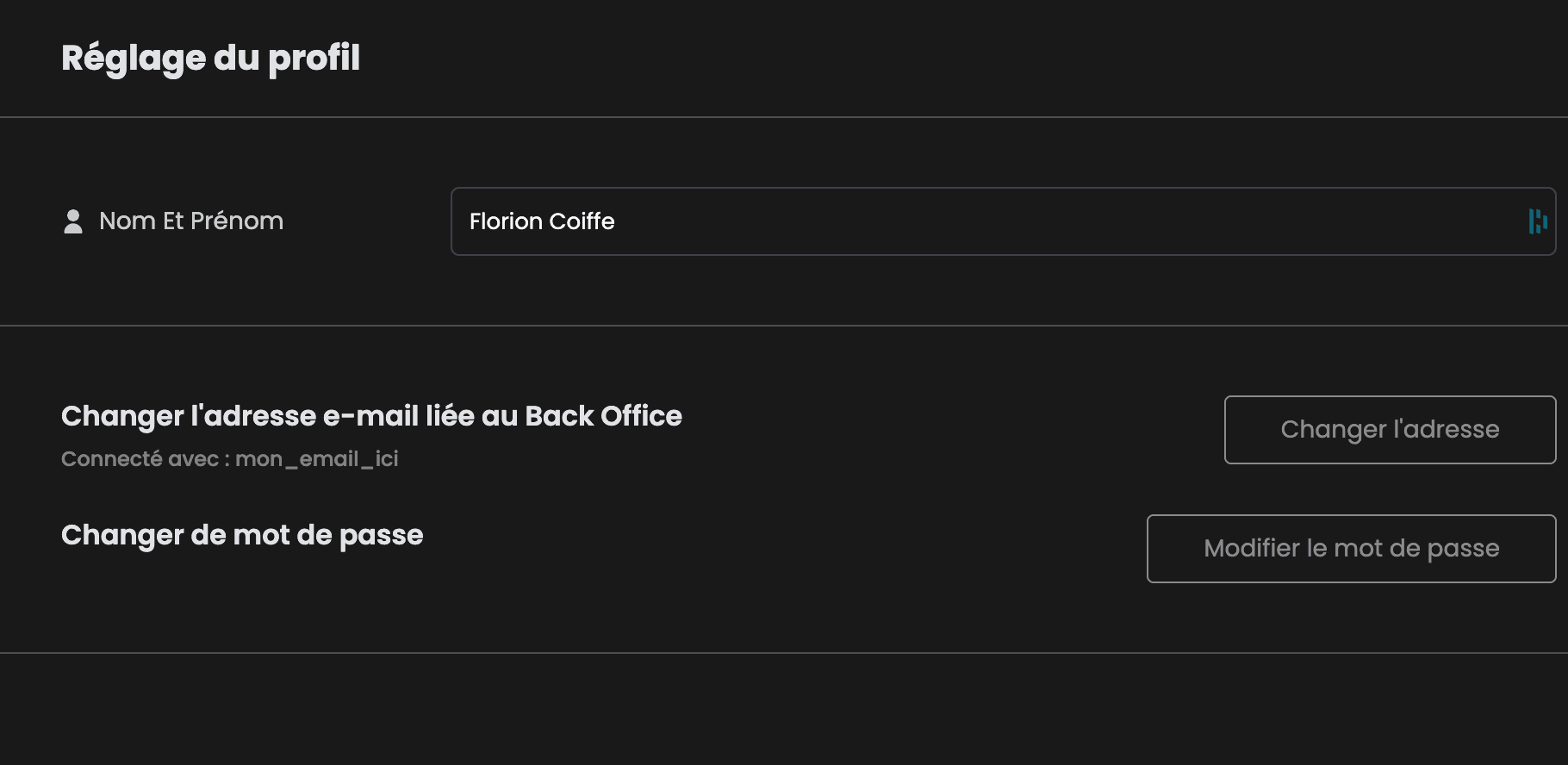Viewport: 1568px width, 765px height.
Task: Click the word Prénom in the field label
Action: [x=236, y=221]
